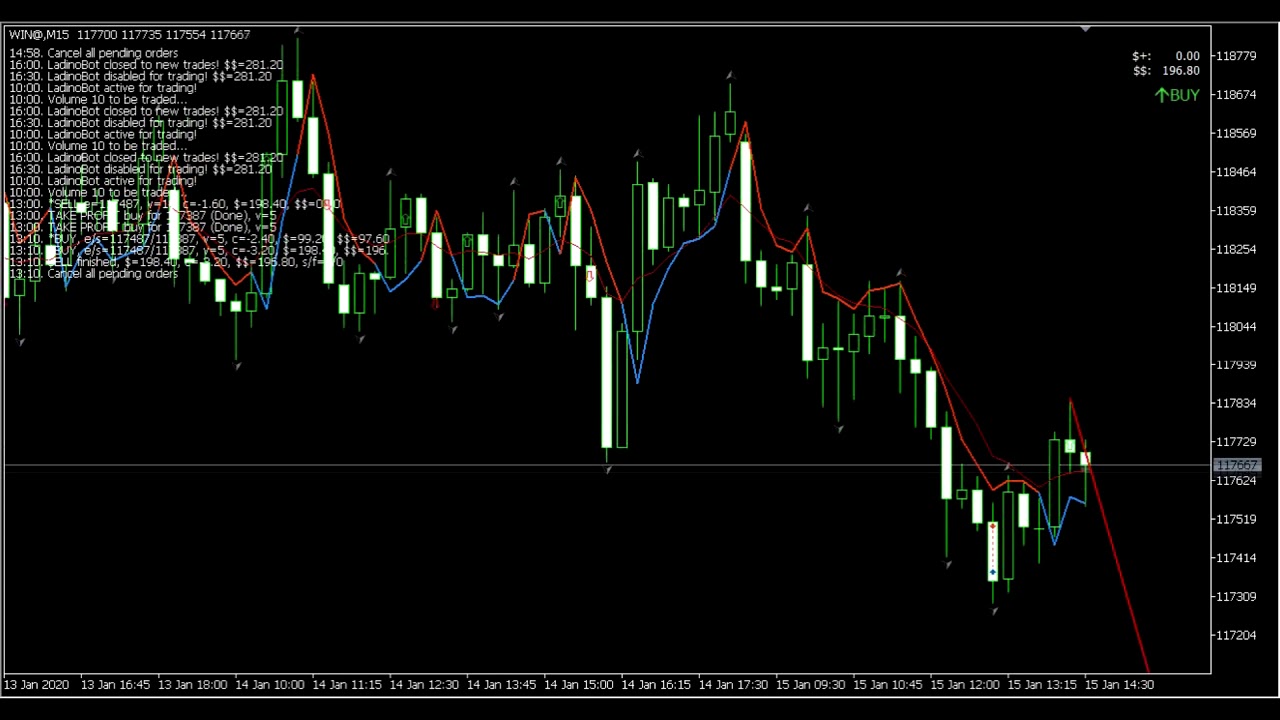The image size is (1280, 720).
Task: Click price scale label 118779
Action: tap(1237, 56)
